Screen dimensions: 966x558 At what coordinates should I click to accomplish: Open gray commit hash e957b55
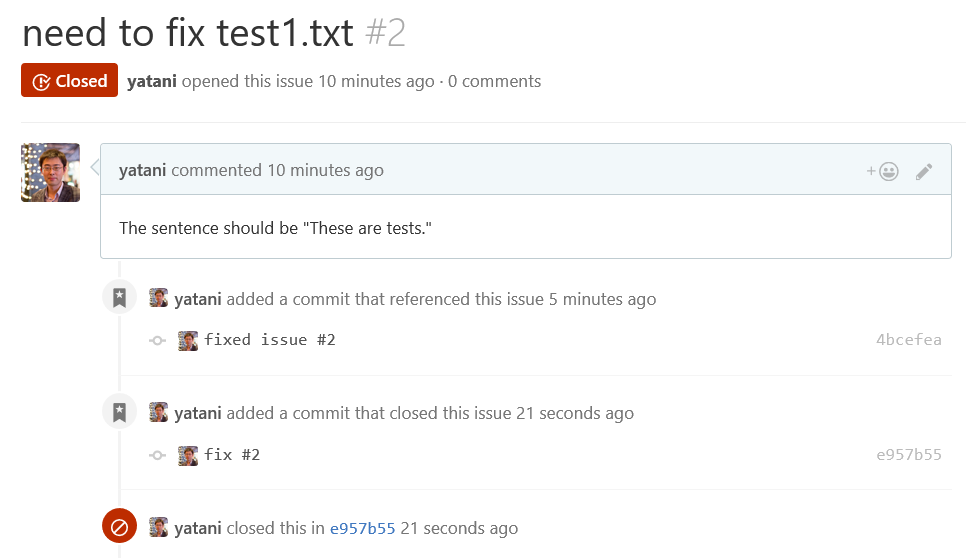(909, 455)
